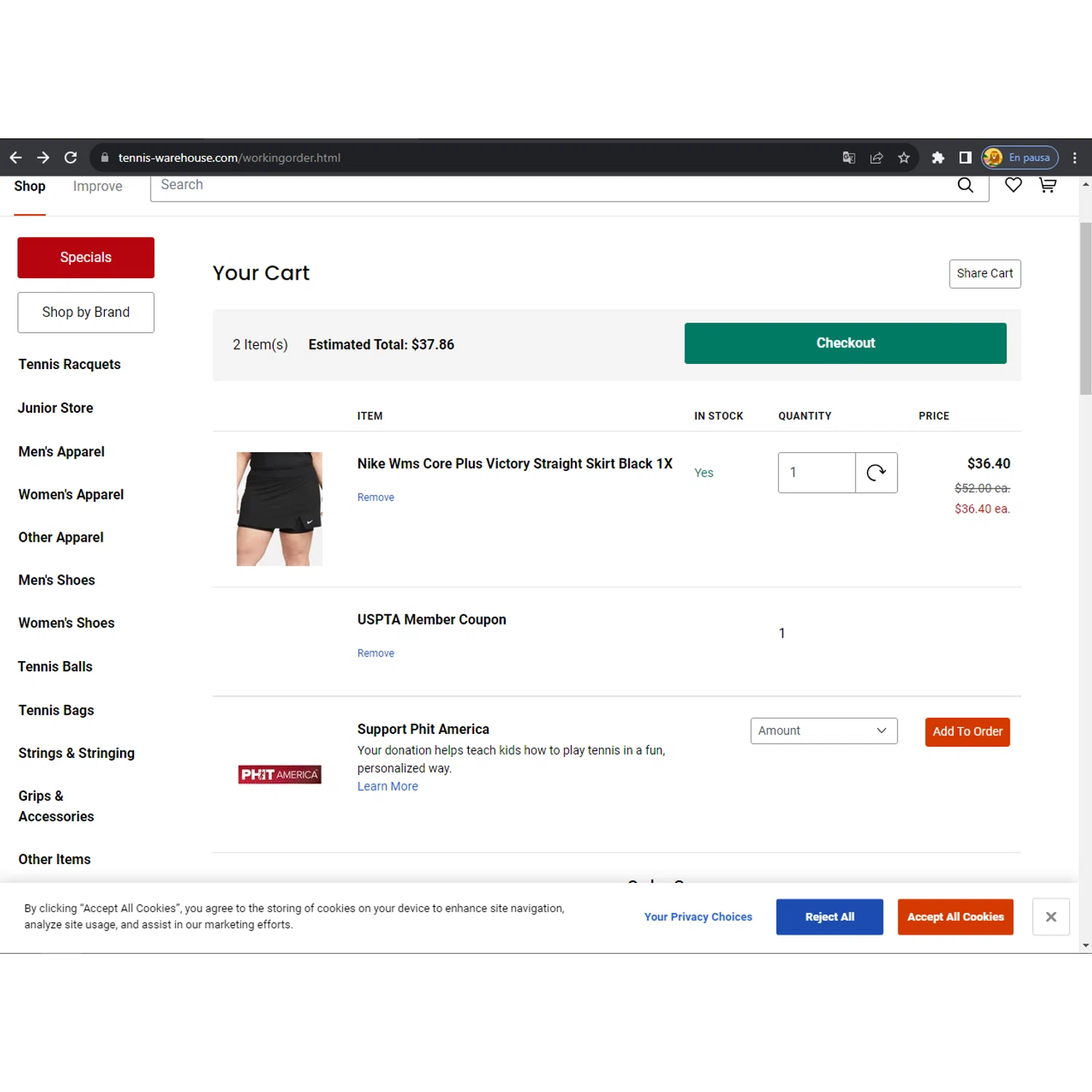Open the Other Apparel category
This screenshot has height=1092, width=1092.
[61, 537]
